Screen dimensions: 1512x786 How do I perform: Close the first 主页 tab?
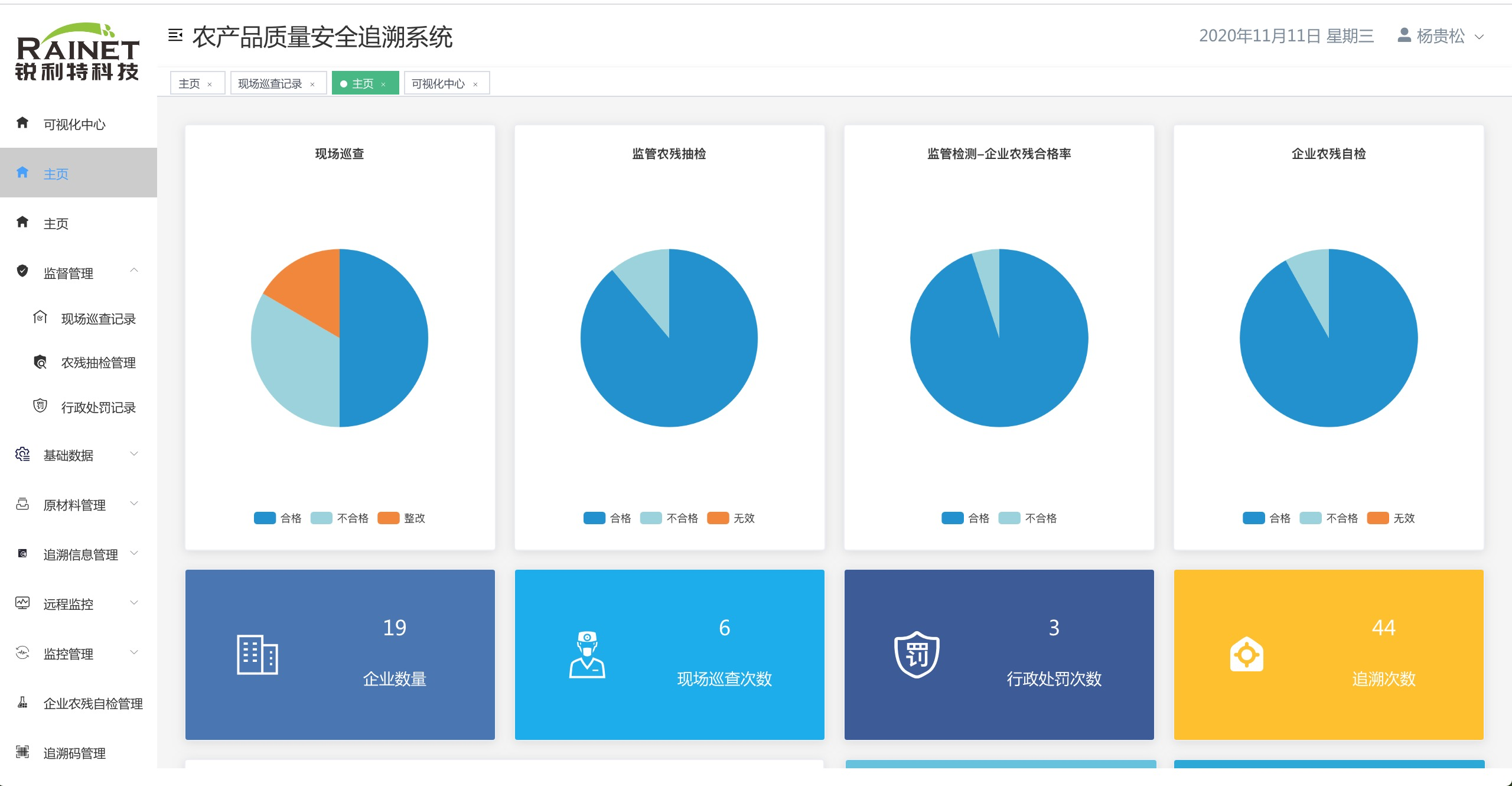click(x=210, y=85)
